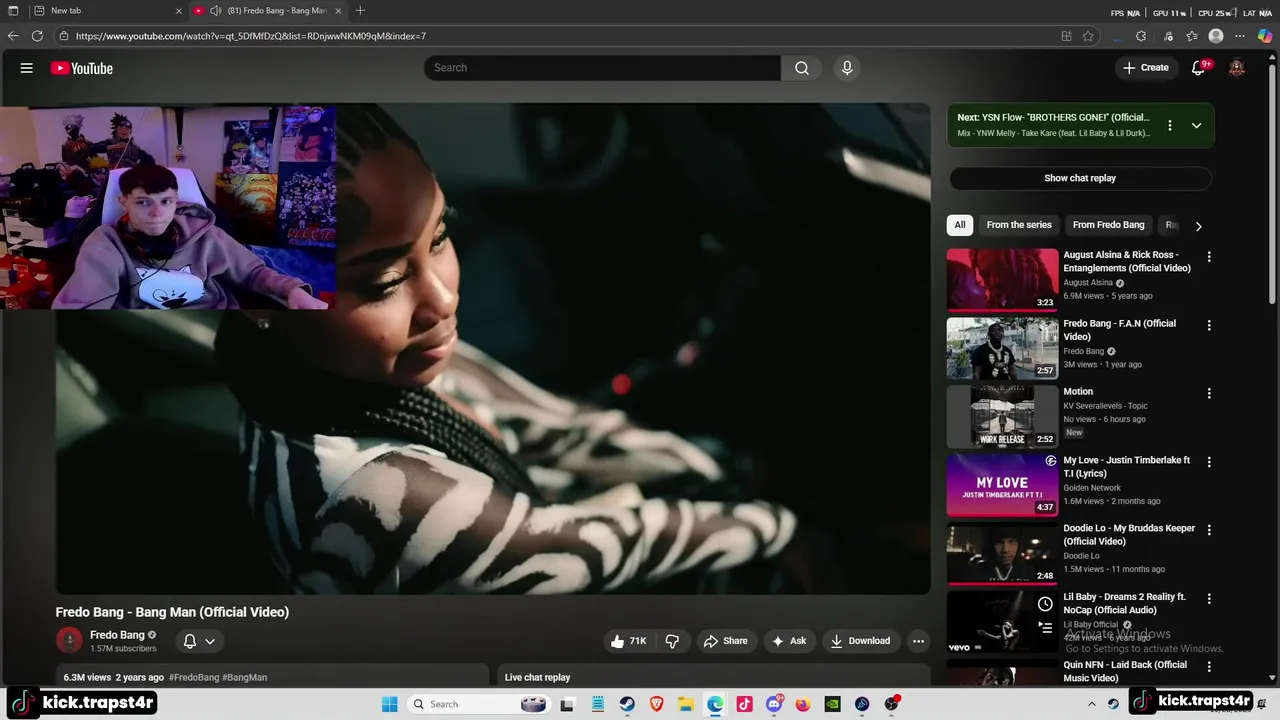Open options for August Alsina Entanglements video
This screenshot has height=720, width=1280.
1209,257
